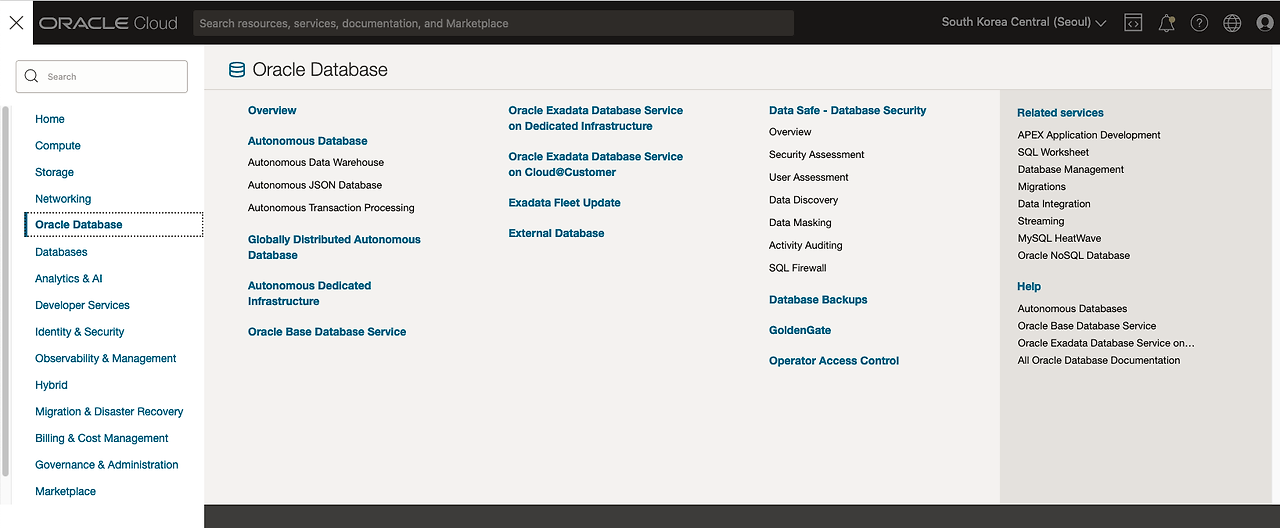Open Cloud Shell developer tools icon
1280x528 pixels.
1133,23
